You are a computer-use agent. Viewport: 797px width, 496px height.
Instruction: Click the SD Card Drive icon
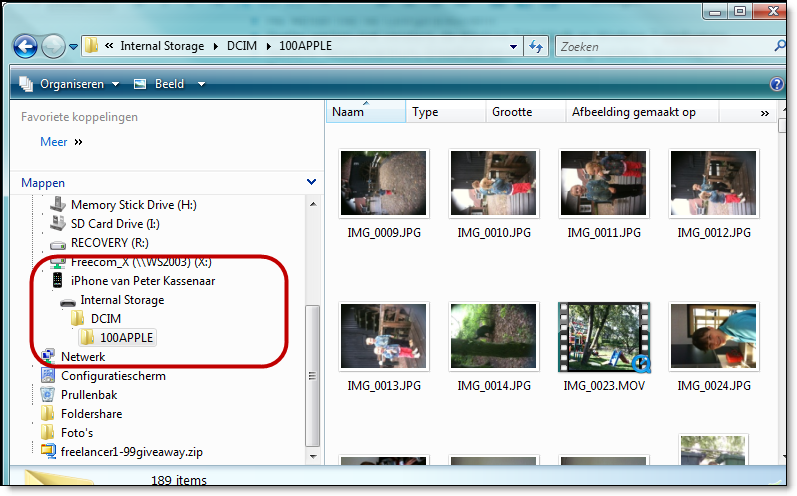[x=58, y=223]
